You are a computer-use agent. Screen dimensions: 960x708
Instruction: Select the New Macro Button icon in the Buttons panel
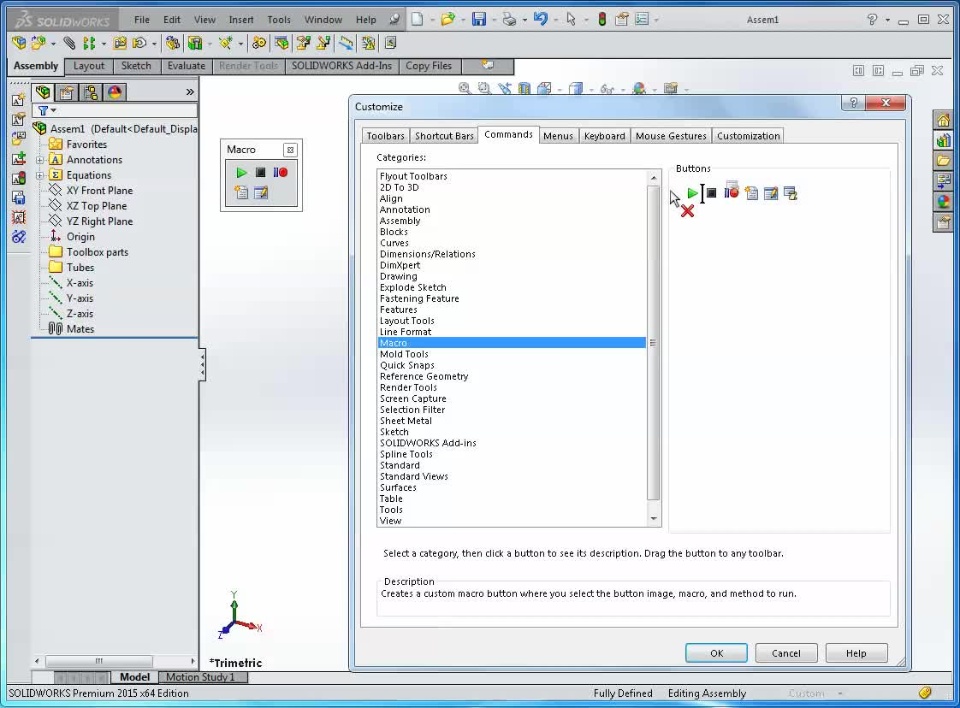pos(790,194)
